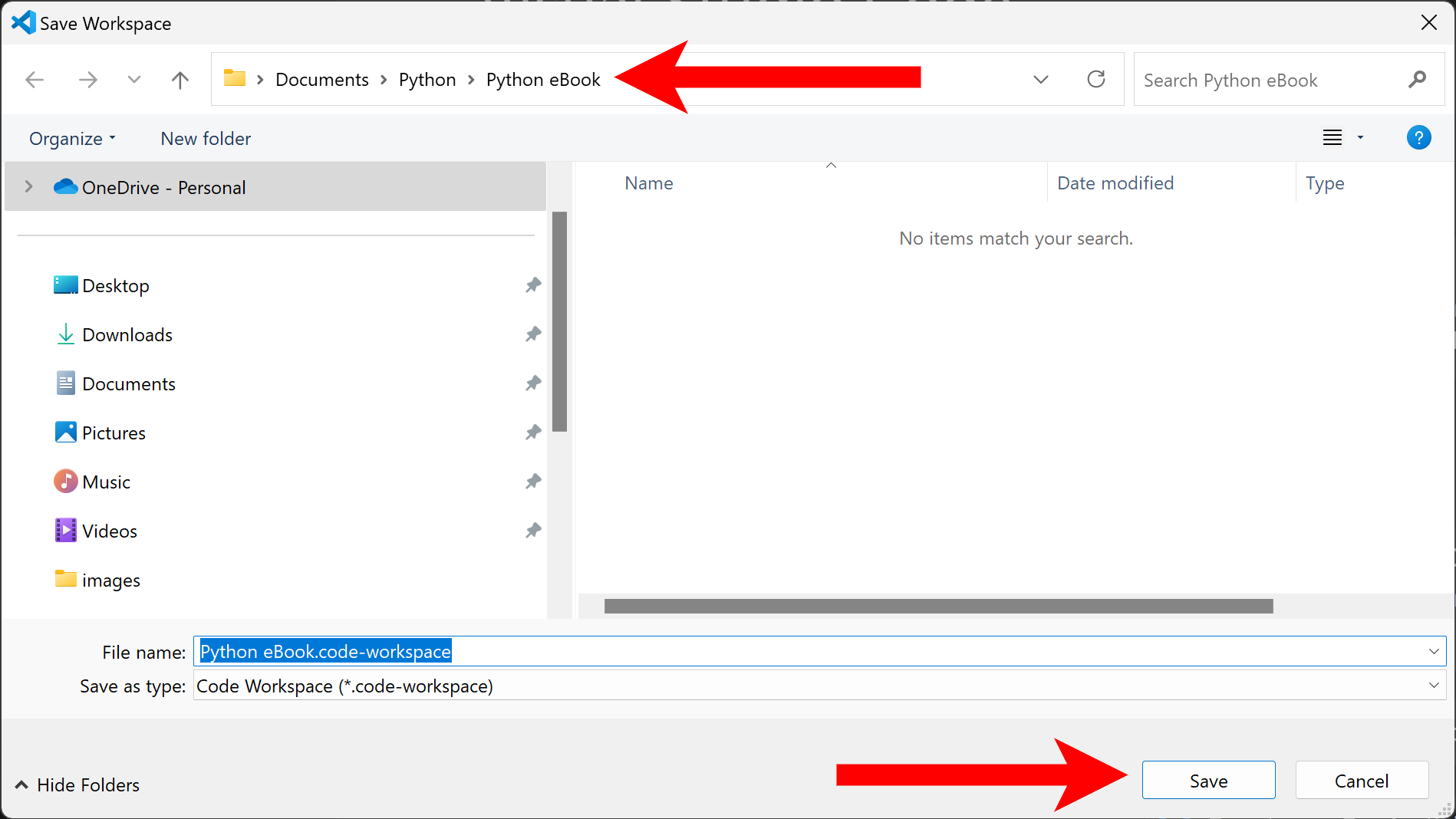The width and height of the screenshot is (1456, 819).
Task: Select Python eBook in the breadcrumb path
Action: click(543, 80)
